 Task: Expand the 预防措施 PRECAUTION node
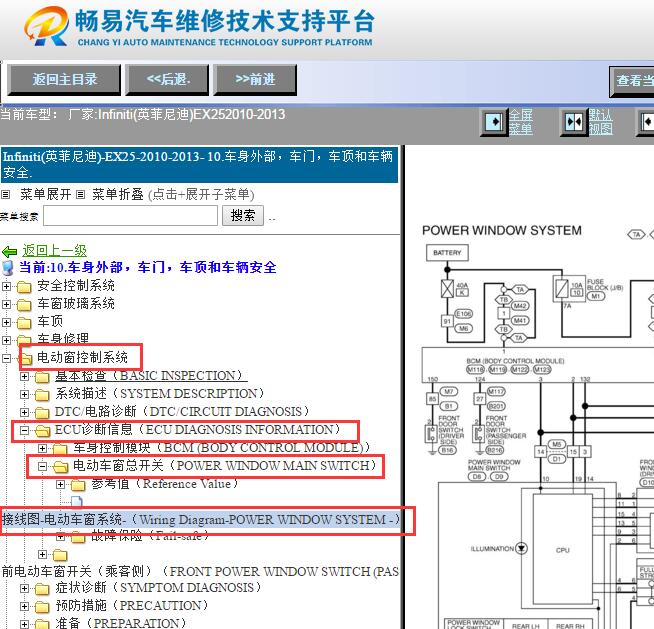click(25, 606)
